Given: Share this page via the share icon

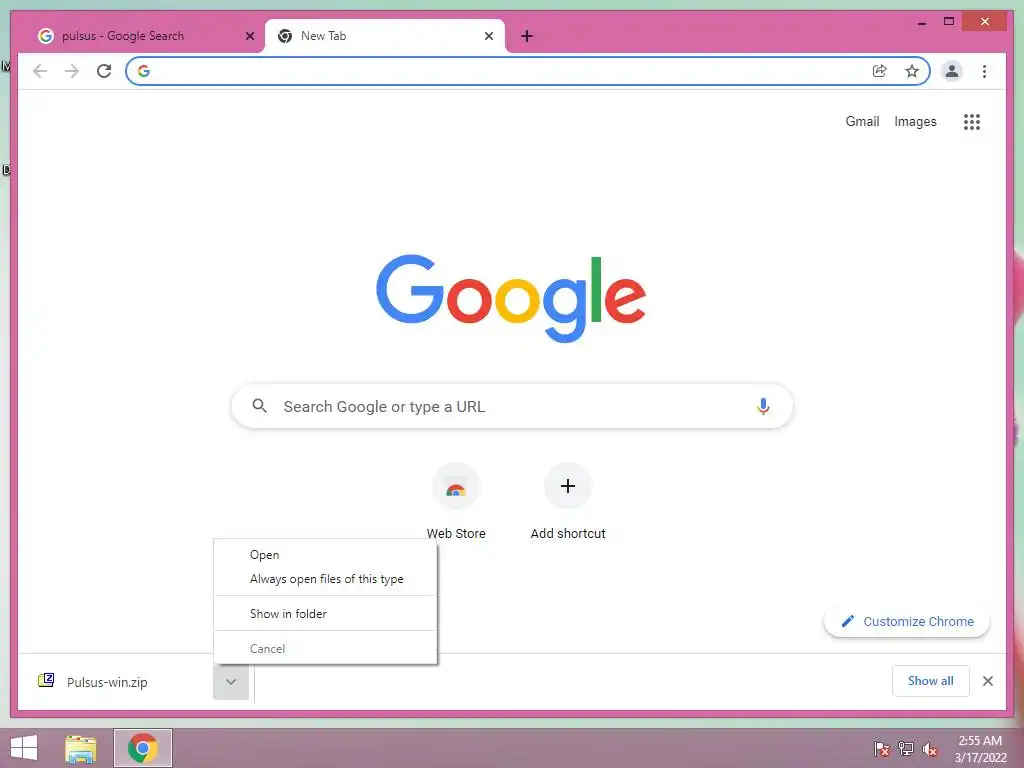Looking at the screenshot, I should click(880, 71).
